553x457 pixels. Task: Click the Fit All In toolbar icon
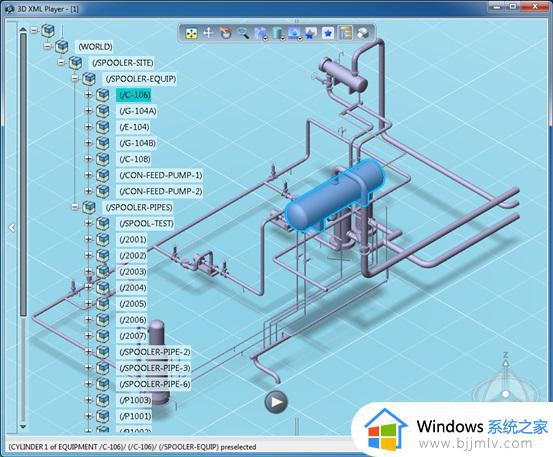tap(191, 33)
